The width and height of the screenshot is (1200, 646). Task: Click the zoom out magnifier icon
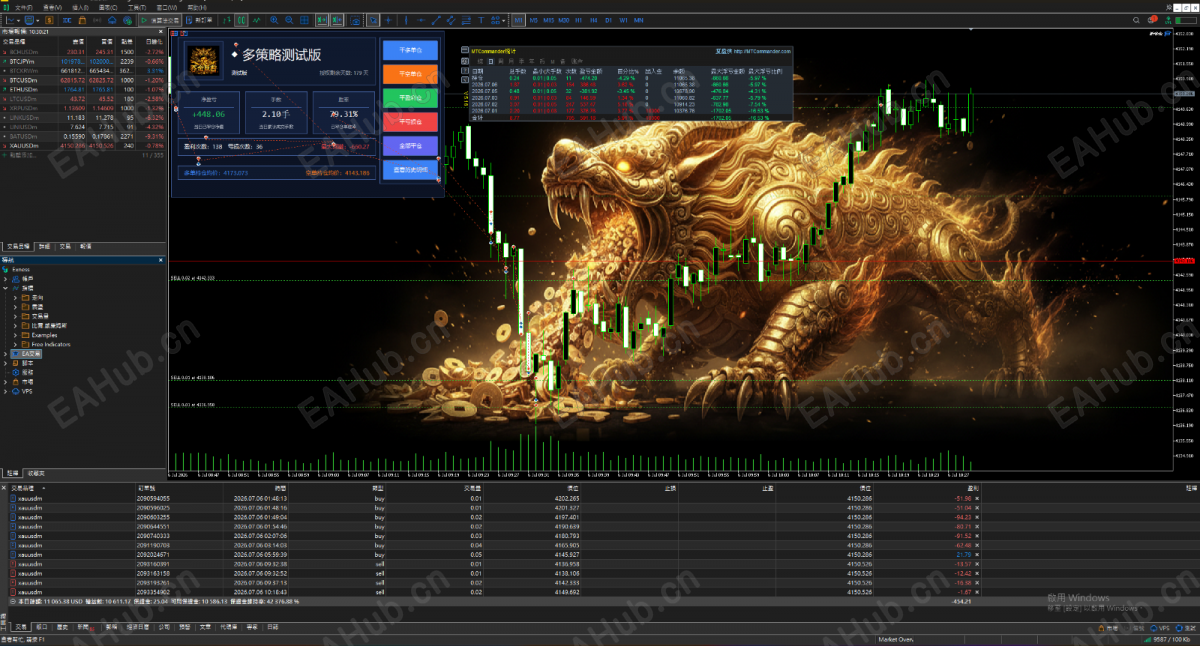tap(289, 20)
